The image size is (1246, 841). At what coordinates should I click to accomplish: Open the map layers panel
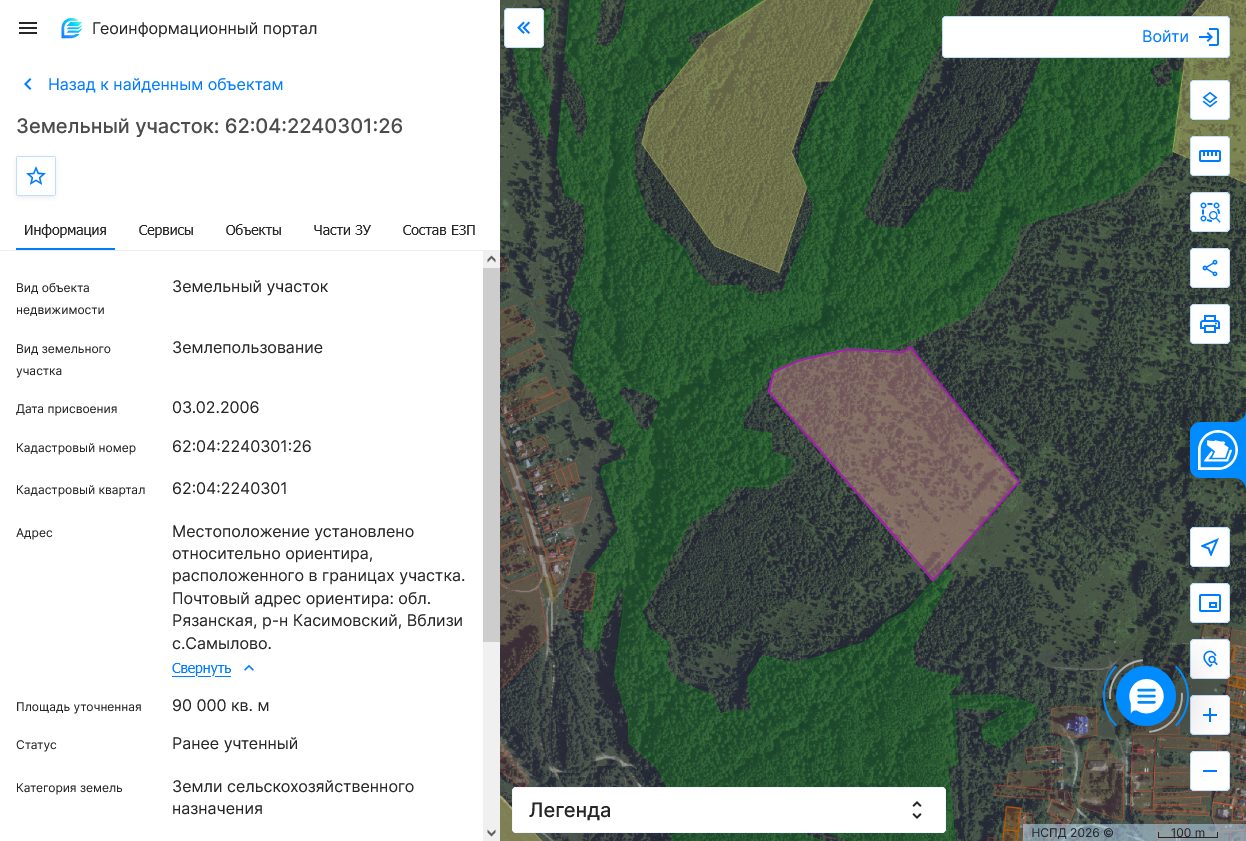click(1210, 100)
